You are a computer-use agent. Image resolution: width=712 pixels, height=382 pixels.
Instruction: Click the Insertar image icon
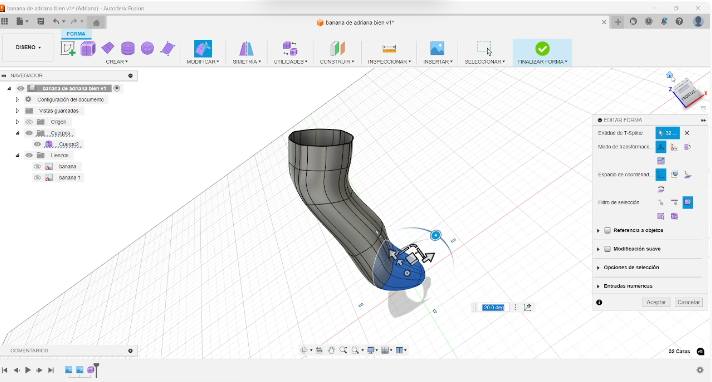pos(437,48)
